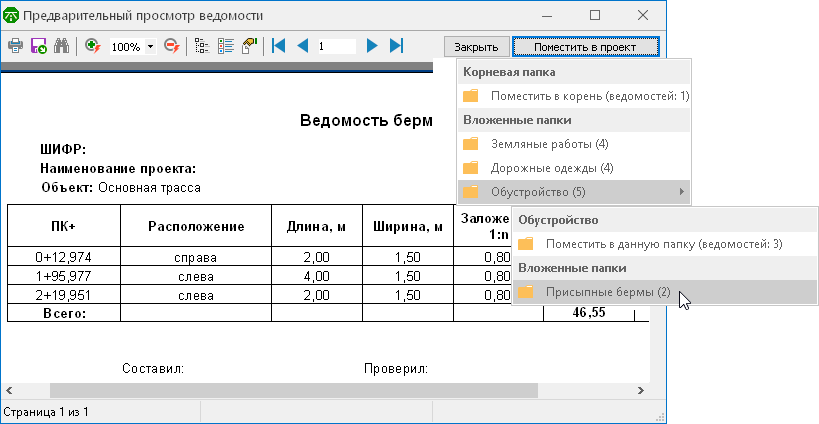Click the Поместить в проект button

(x=585, y=47)
